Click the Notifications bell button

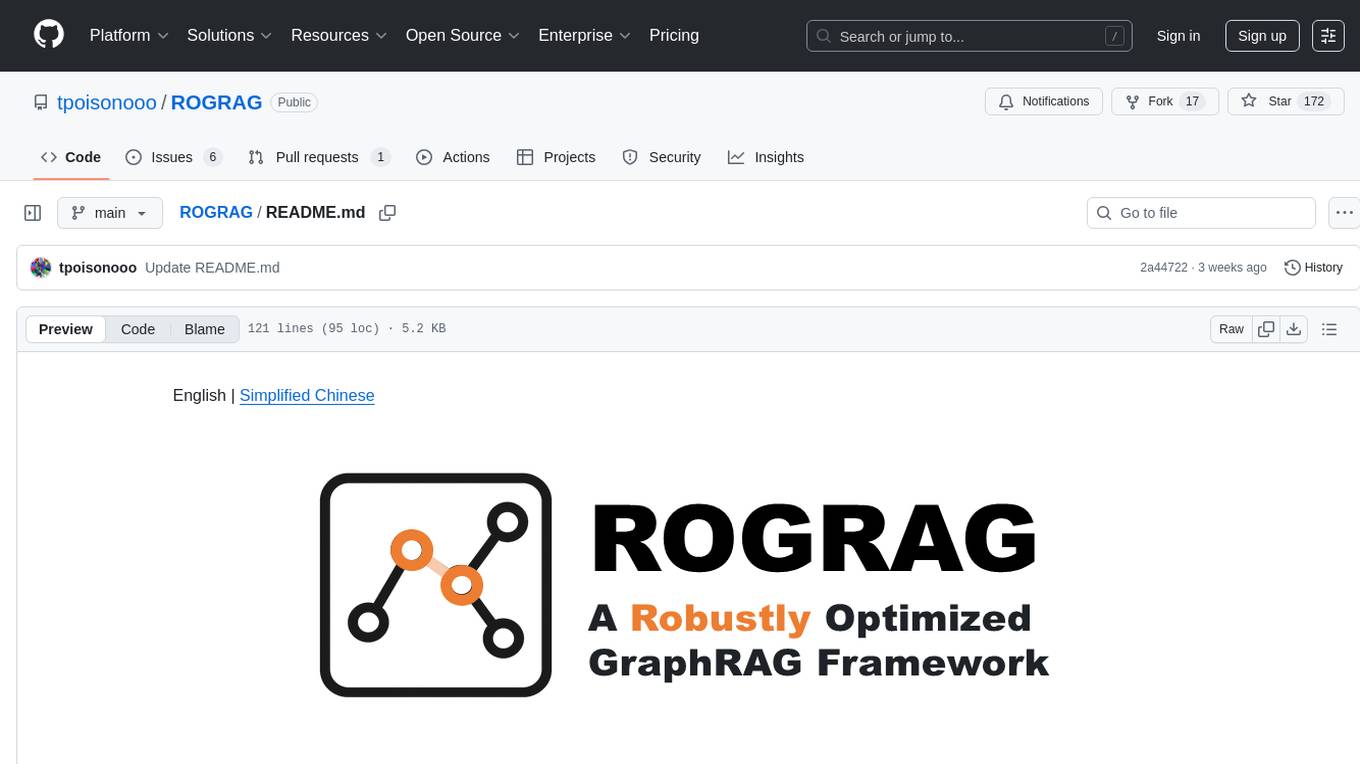tap(1044, 102)
